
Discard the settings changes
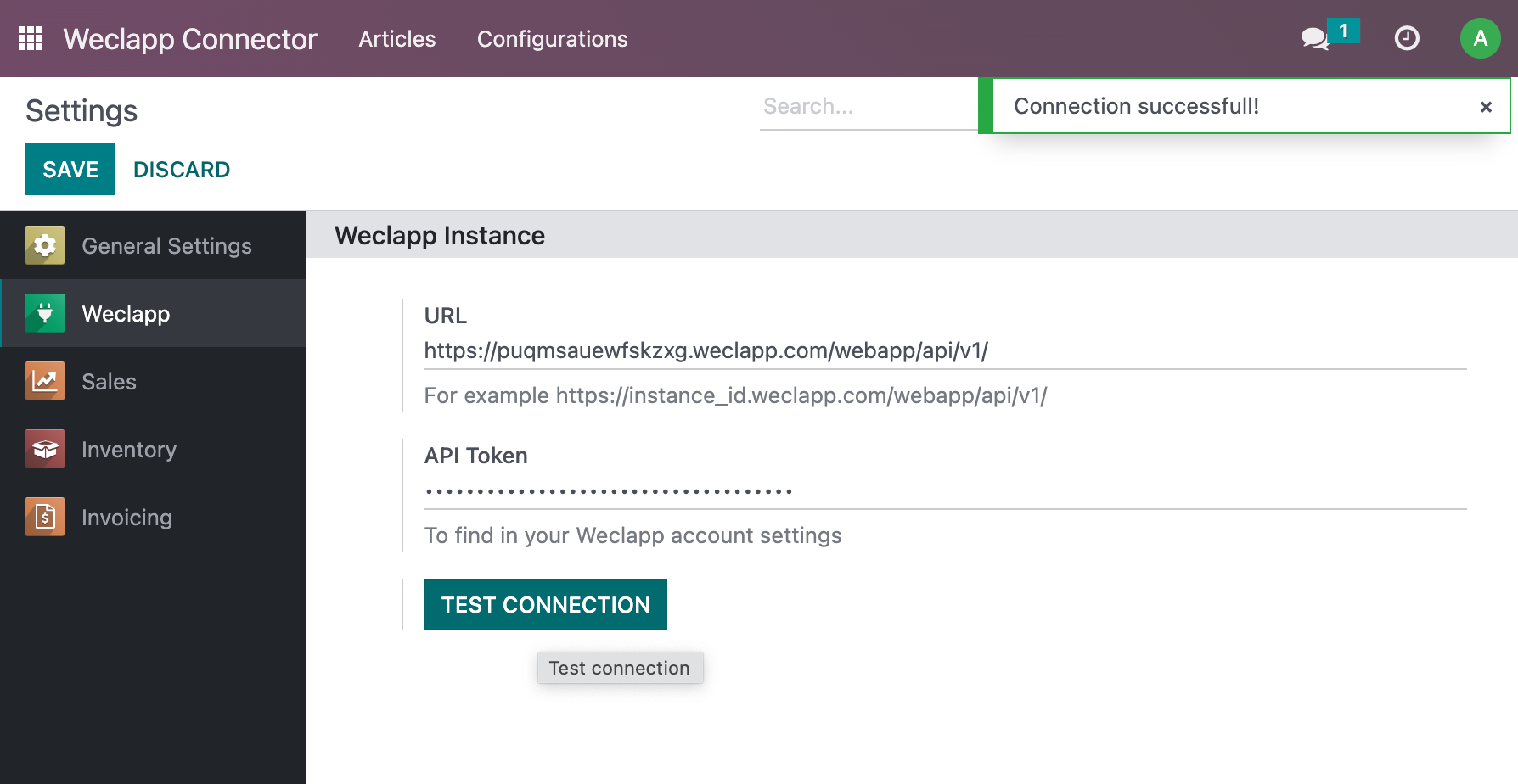[x=182, y=170]
